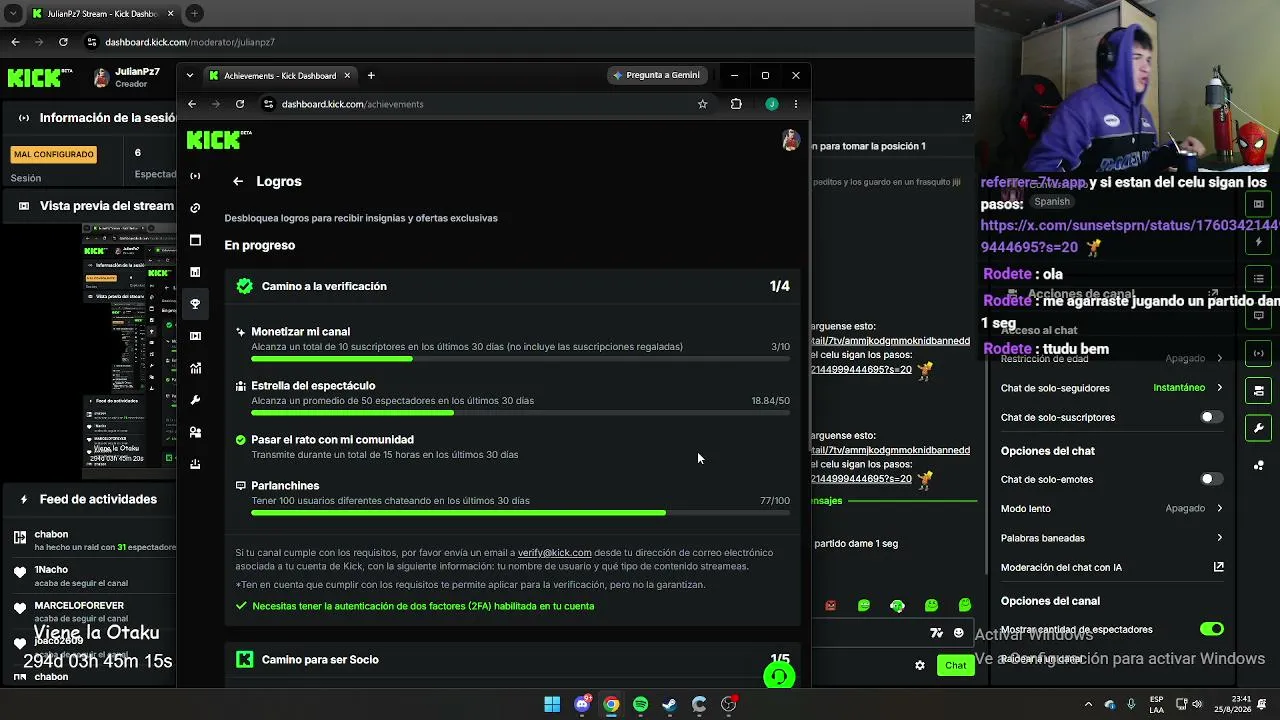The image size is (1280, 720).
Task: Collapse Vista previa del stream panel
Action: tap(24, 206)
